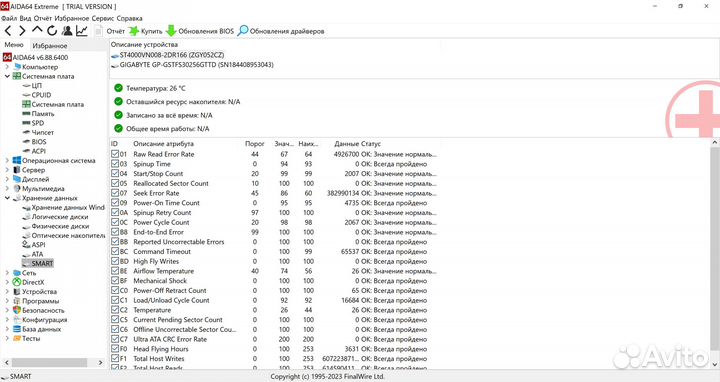Image resolution: width=720 pixels, height=382 pixels.
Task: Toggle Seek Error Rate checkbox
Action: (x=115, y=193)
